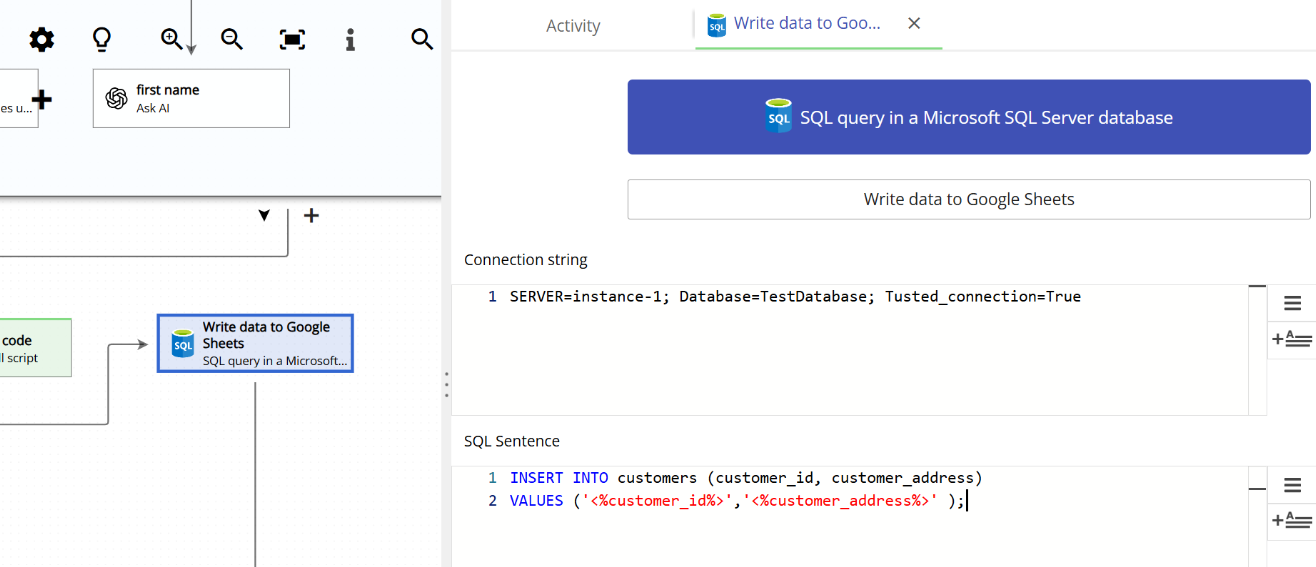Open the hamburger menu for SQL Sentence
This screenshot has width=1316, height=567.
pos(1292,486)
